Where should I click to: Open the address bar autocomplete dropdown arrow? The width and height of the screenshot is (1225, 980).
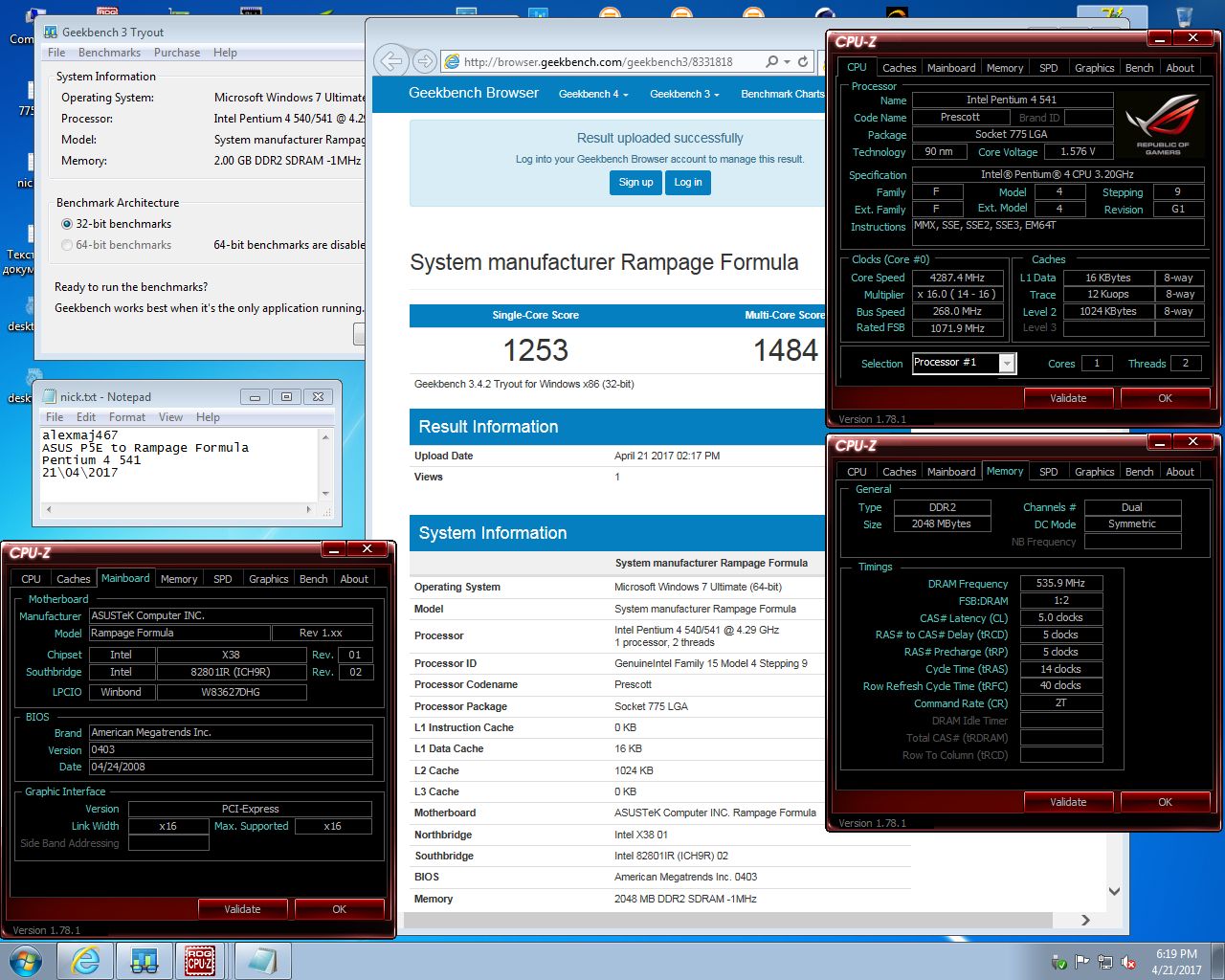coord(787,61)
